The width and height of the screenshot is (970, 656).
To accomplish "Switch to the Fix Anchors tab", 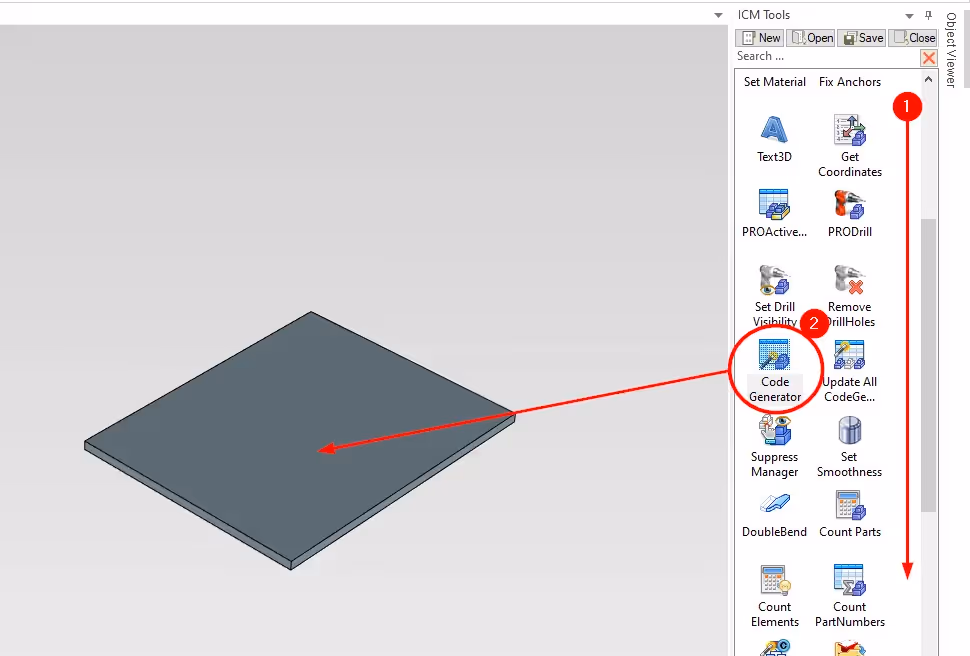I will 849,81.
